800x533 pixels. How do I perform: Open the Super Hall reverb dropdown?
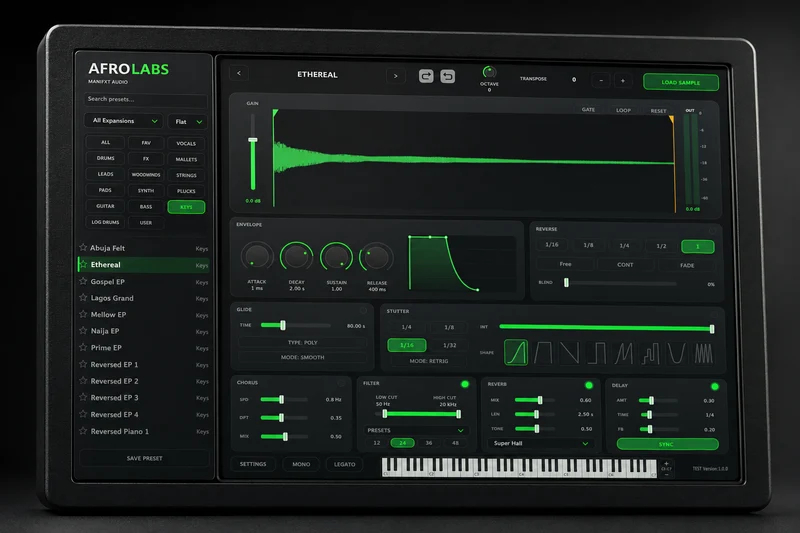541,443
